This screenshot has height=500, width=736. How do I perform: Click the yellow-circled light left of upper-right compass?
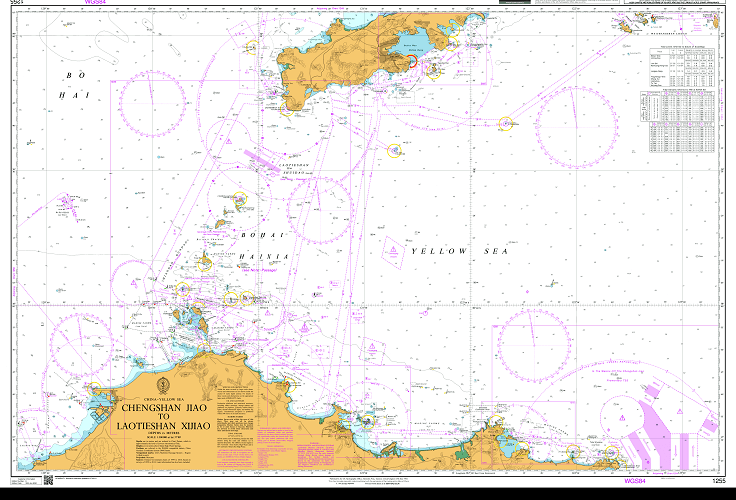[x=505, y=123]
